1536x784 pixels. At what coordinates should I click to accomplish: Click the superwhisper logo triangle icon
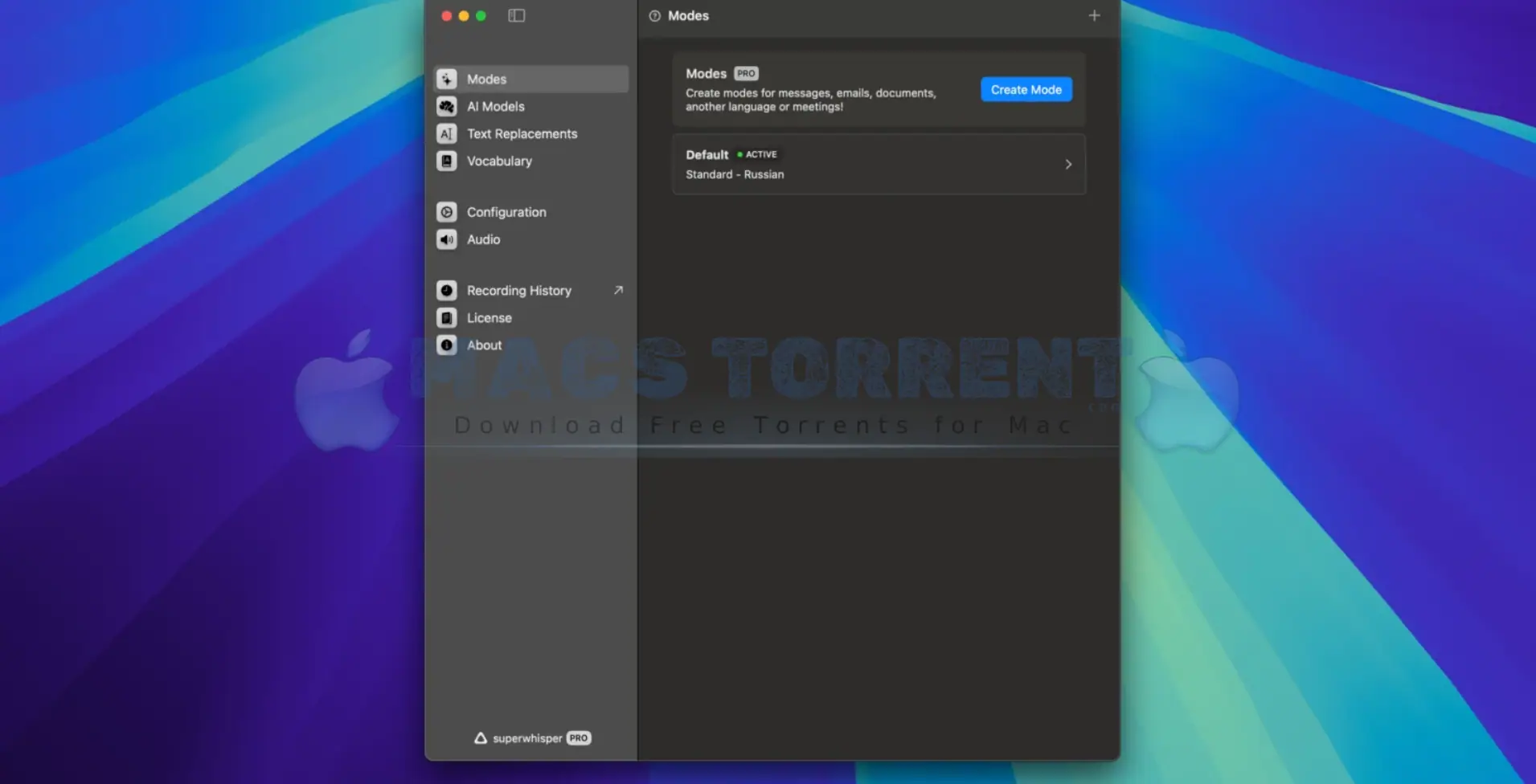point(481,737)
